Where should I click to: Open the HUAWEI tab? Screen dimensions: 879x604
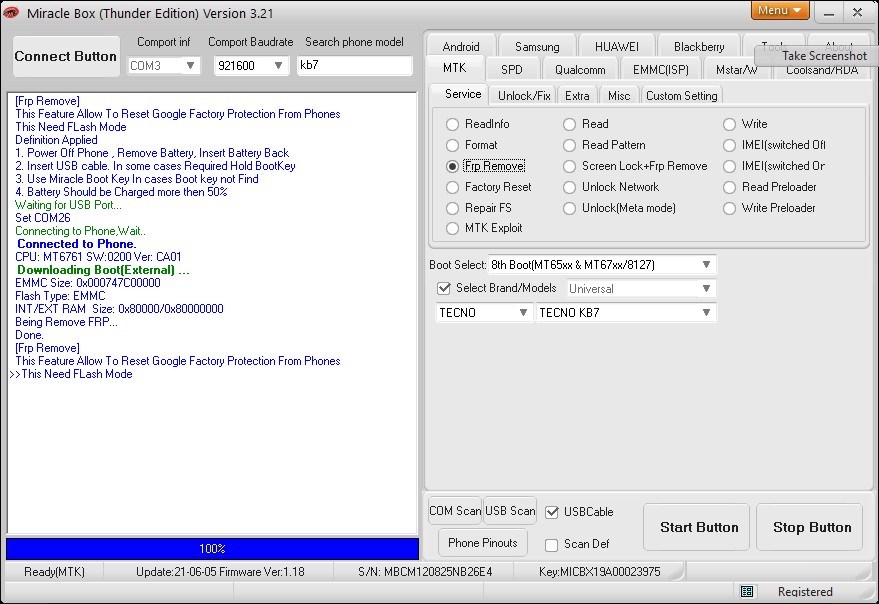pyautogui.click(x=617, y=47)
